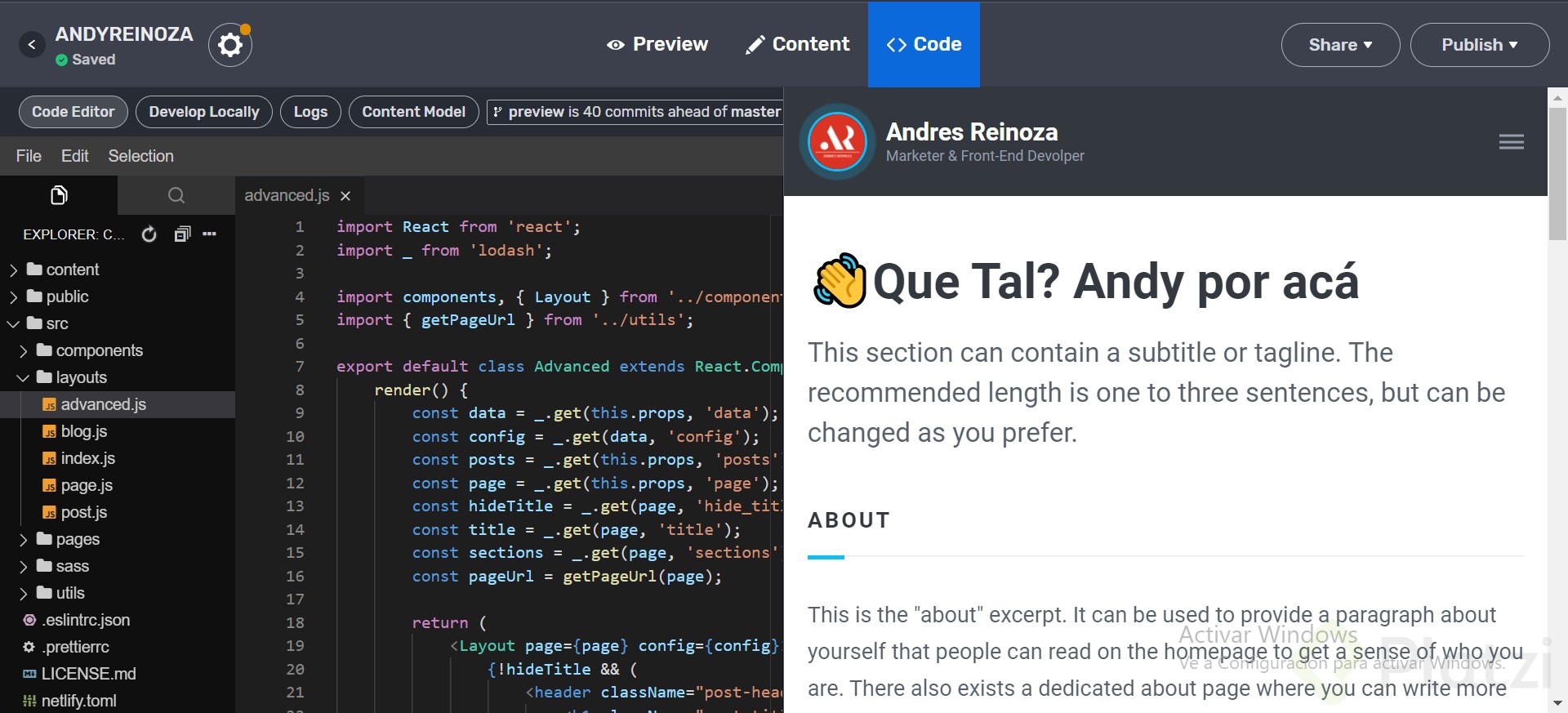
Task: Expand the utils folder chevron
Action: [x=23, y=593]
